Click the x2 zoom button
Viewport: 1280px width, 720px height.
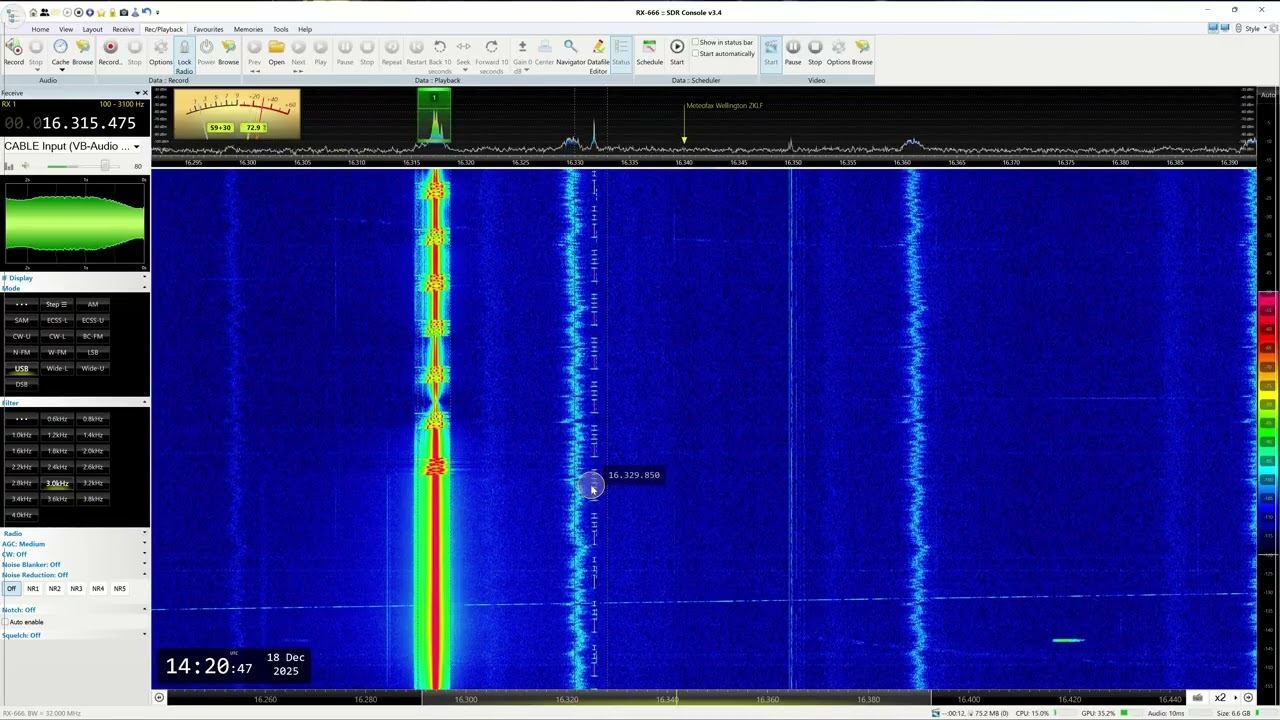tap(1220, 698)
